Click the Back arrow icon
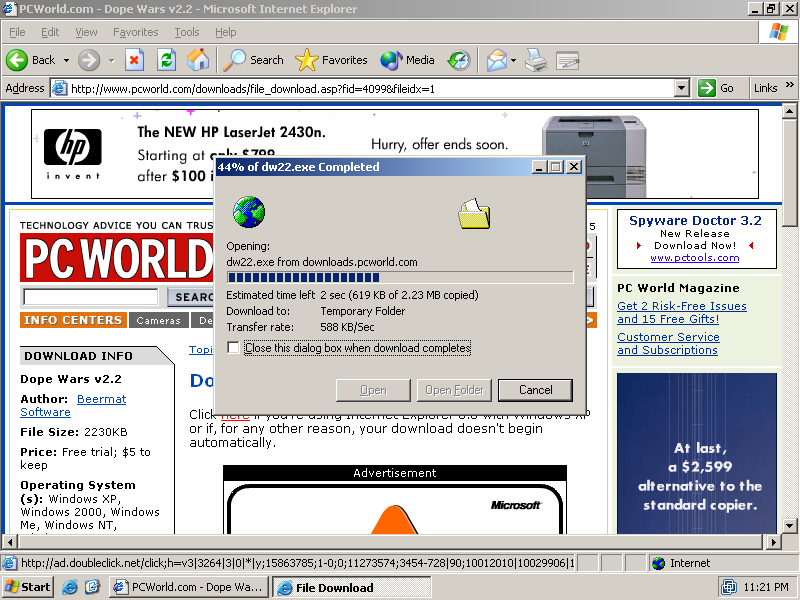This screenshot has height=600, width=800. tap(17, 60)
